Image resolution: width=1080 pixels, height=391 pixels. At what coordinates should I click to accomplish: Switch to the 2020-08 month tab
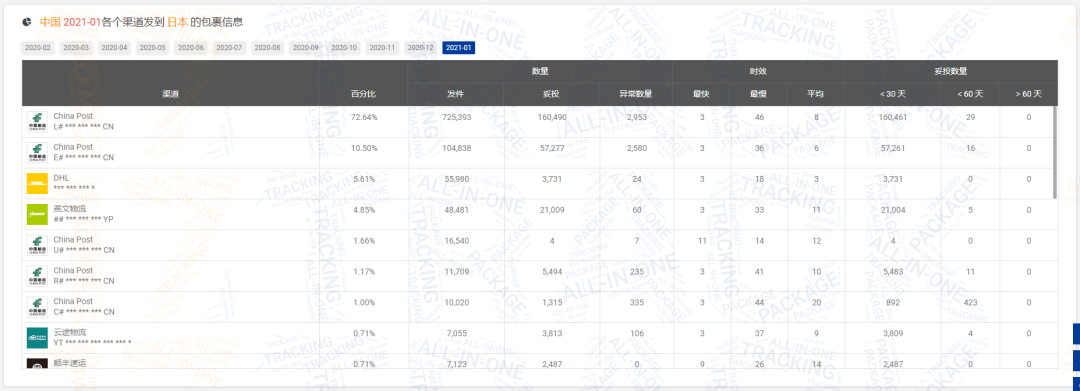(267, 47)
